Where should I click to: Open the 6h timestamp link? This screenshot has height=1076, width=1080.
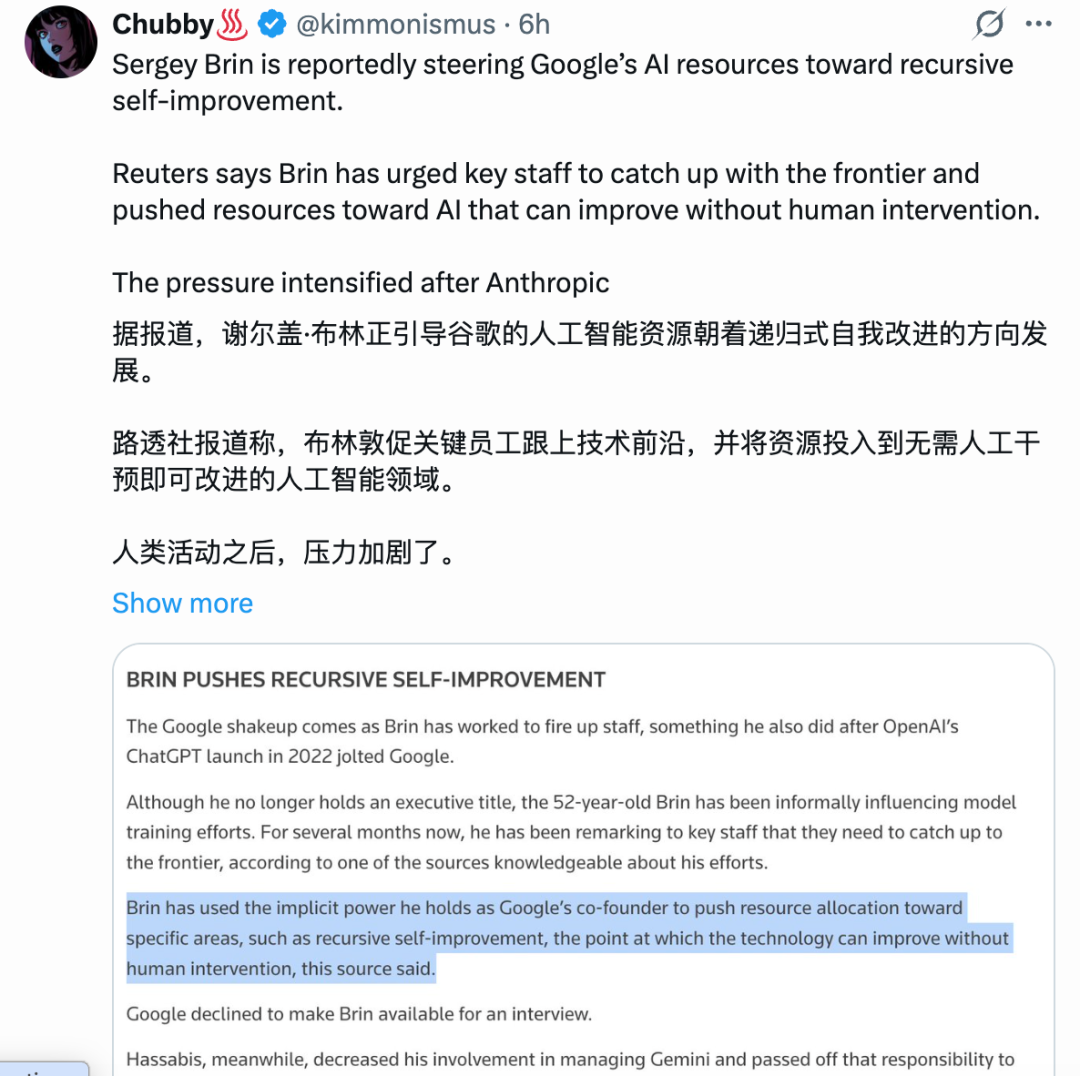point(534,25)
